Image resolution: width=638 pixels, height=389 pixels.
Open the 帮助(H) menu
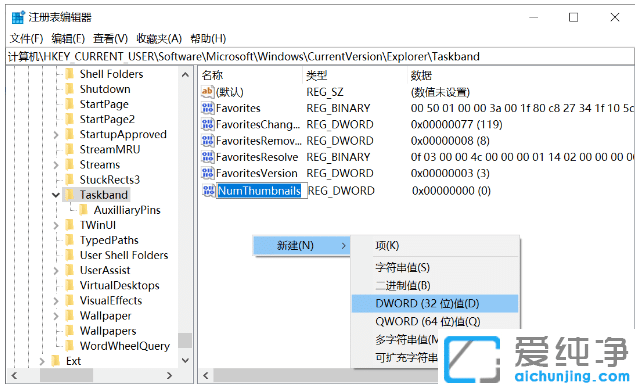[208, 39]
